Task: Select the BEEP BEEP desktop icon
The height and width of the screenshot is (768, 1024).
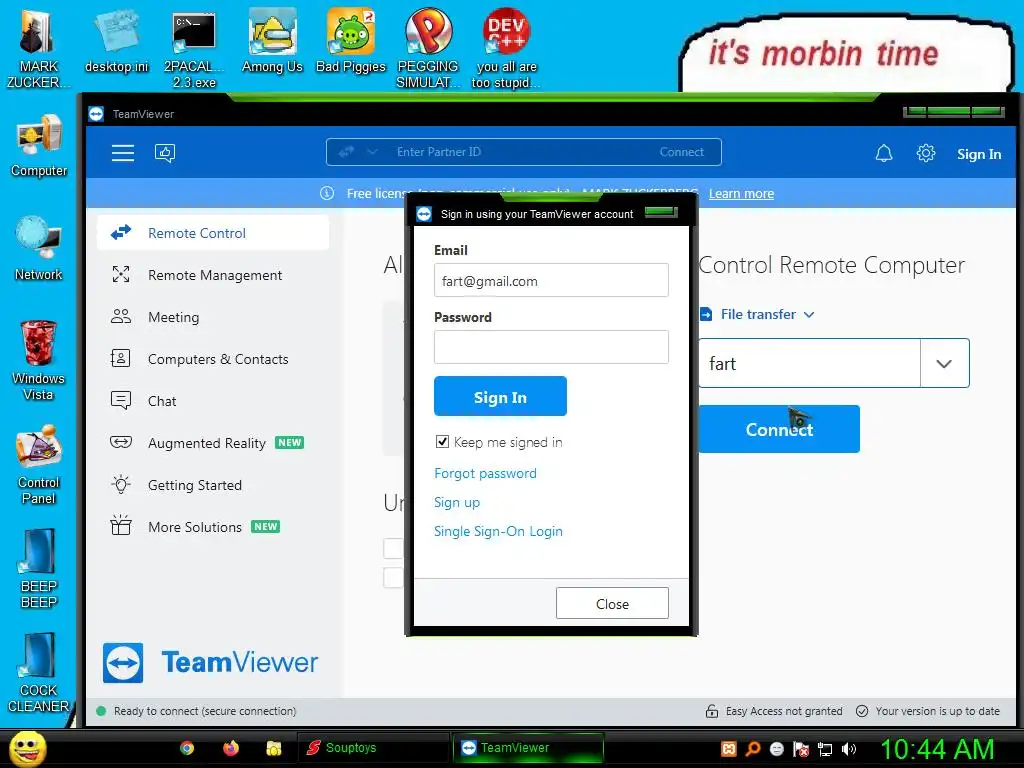Action: (39, 569)
